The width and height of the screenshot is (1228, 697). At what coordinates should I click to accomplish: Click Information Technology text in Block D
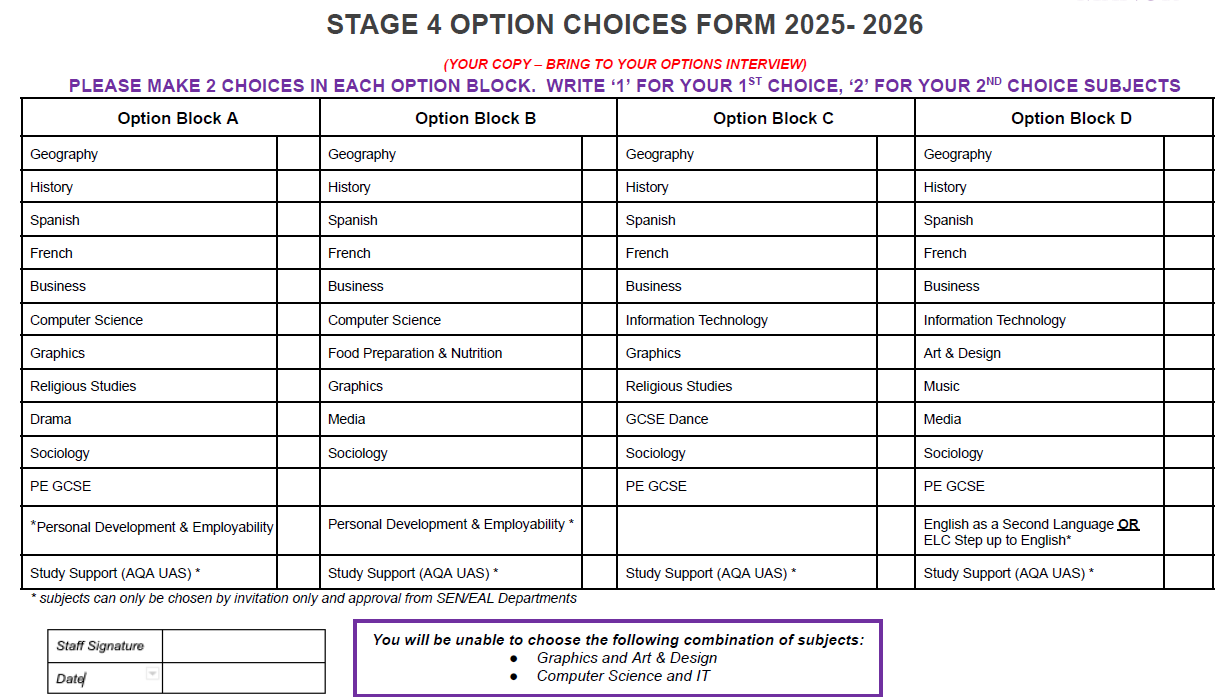994,320
